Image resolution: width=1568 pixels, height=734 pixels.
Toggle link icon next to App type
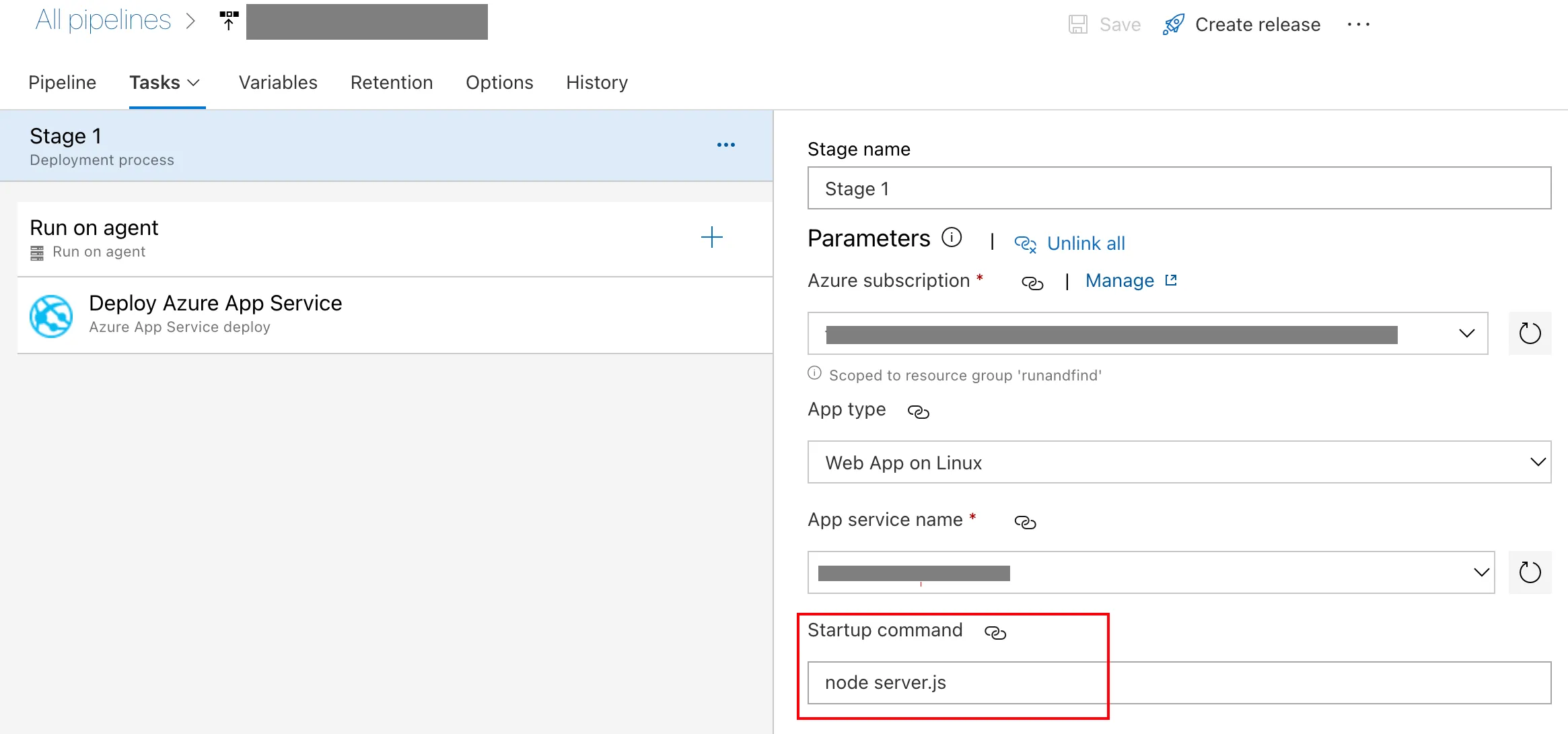pos(918,411)
